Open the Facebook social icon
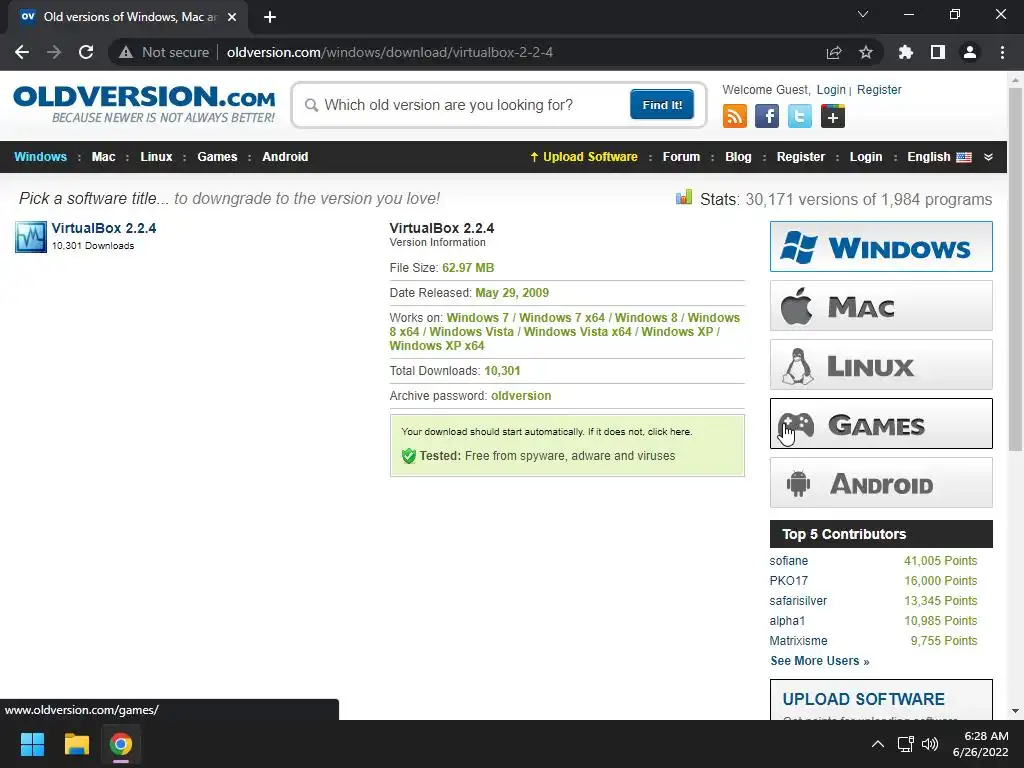The image size is (1024, 768). 767,116
